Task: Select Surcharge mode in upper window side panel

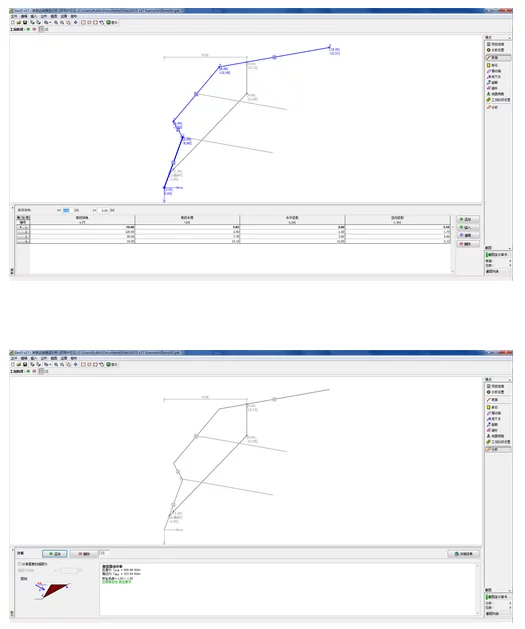Action: (497, 82)
